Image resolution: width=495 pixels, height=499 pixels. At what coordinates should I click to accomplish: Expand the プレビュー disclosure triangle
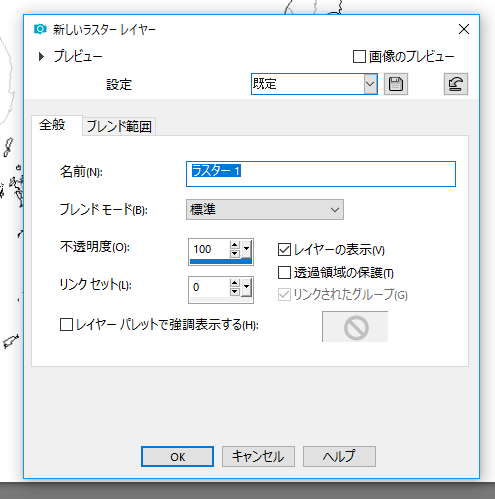[41, 56]
